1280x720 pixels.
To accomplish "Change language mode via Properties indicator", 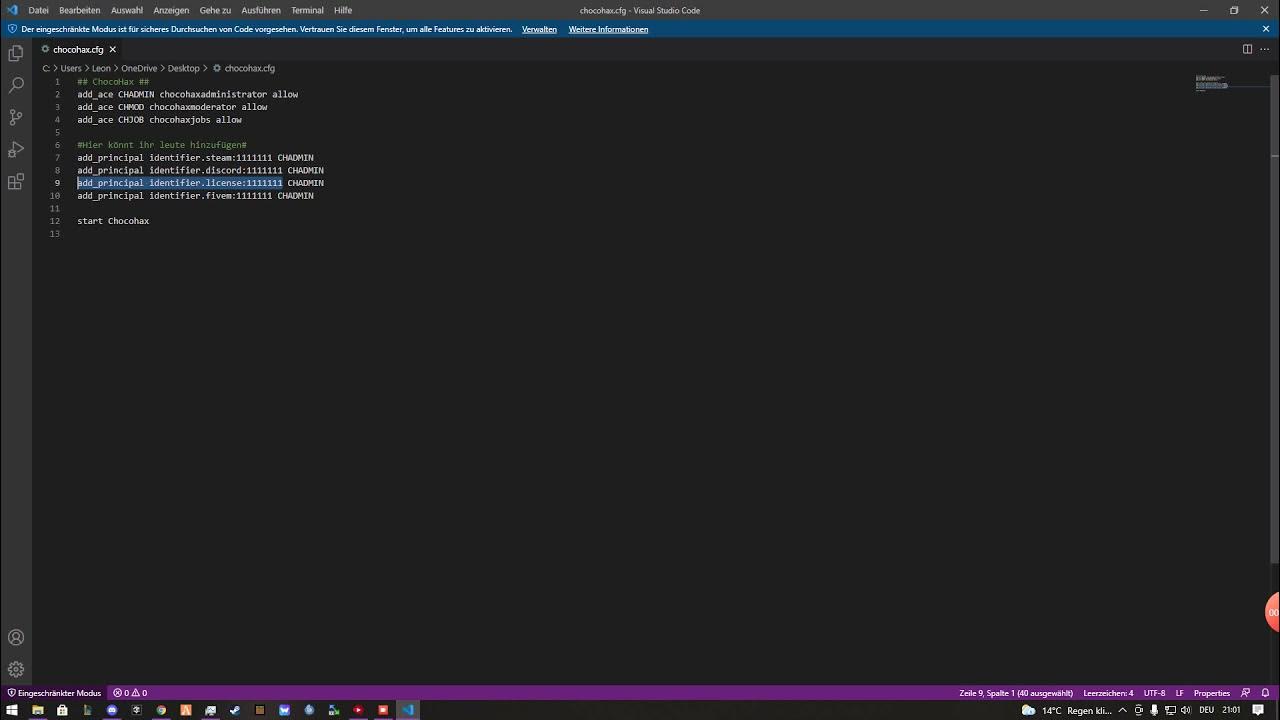I will [1211, 693].
